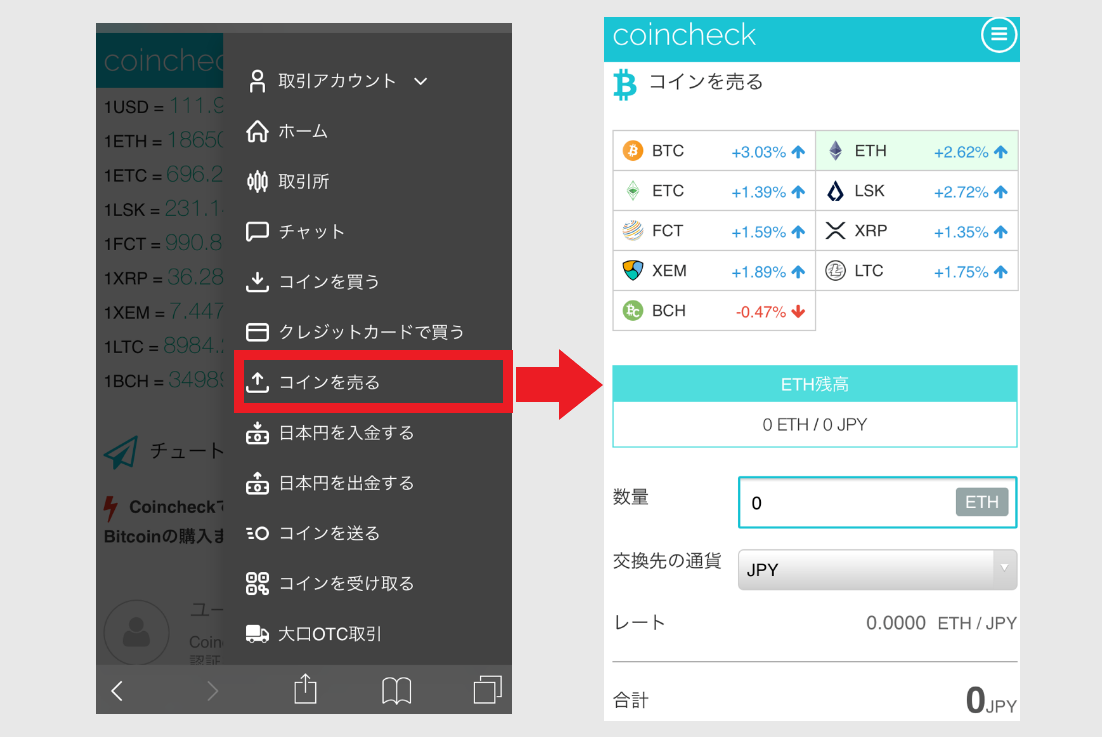Select コインを売る menu item

[x=329, y=382]
